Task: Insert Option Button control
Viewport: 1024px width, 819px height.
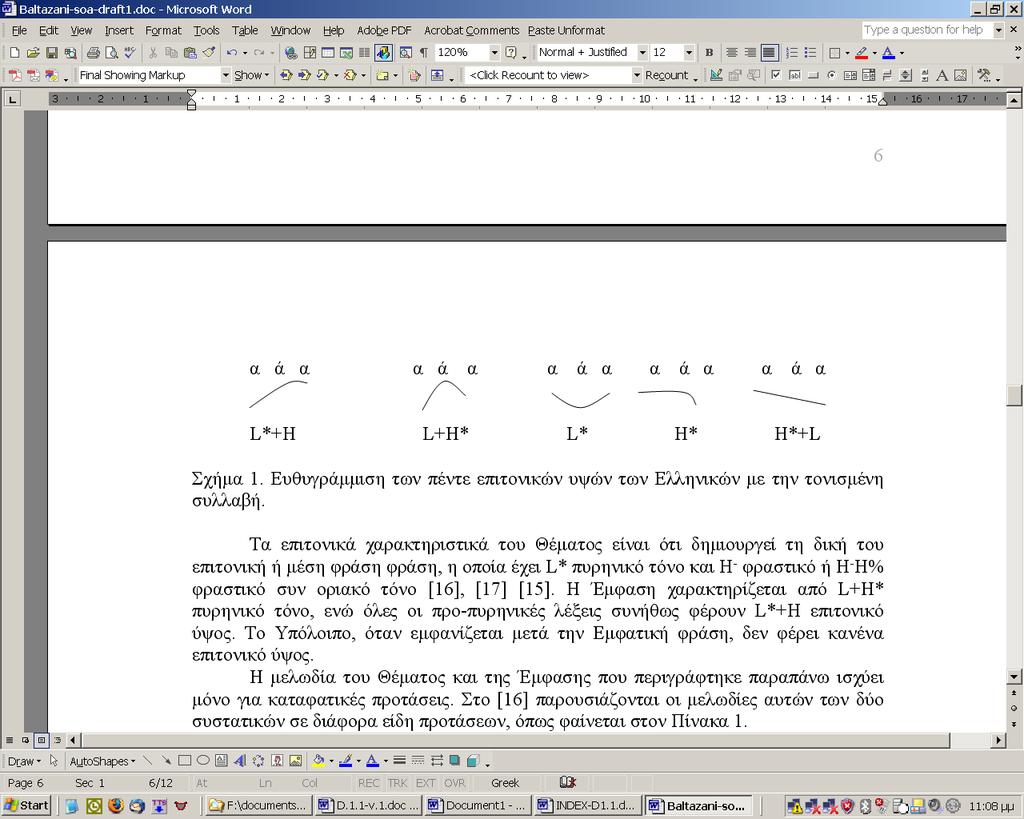Action: point(831,76)
